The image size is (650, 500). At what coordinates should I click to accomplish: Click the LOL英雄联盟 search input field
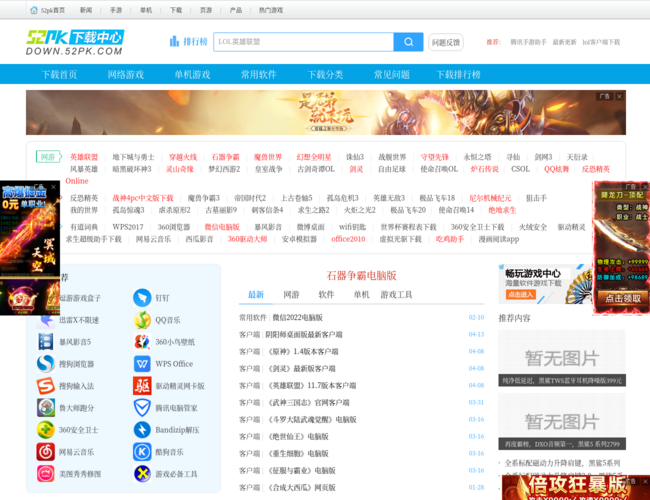303,42
